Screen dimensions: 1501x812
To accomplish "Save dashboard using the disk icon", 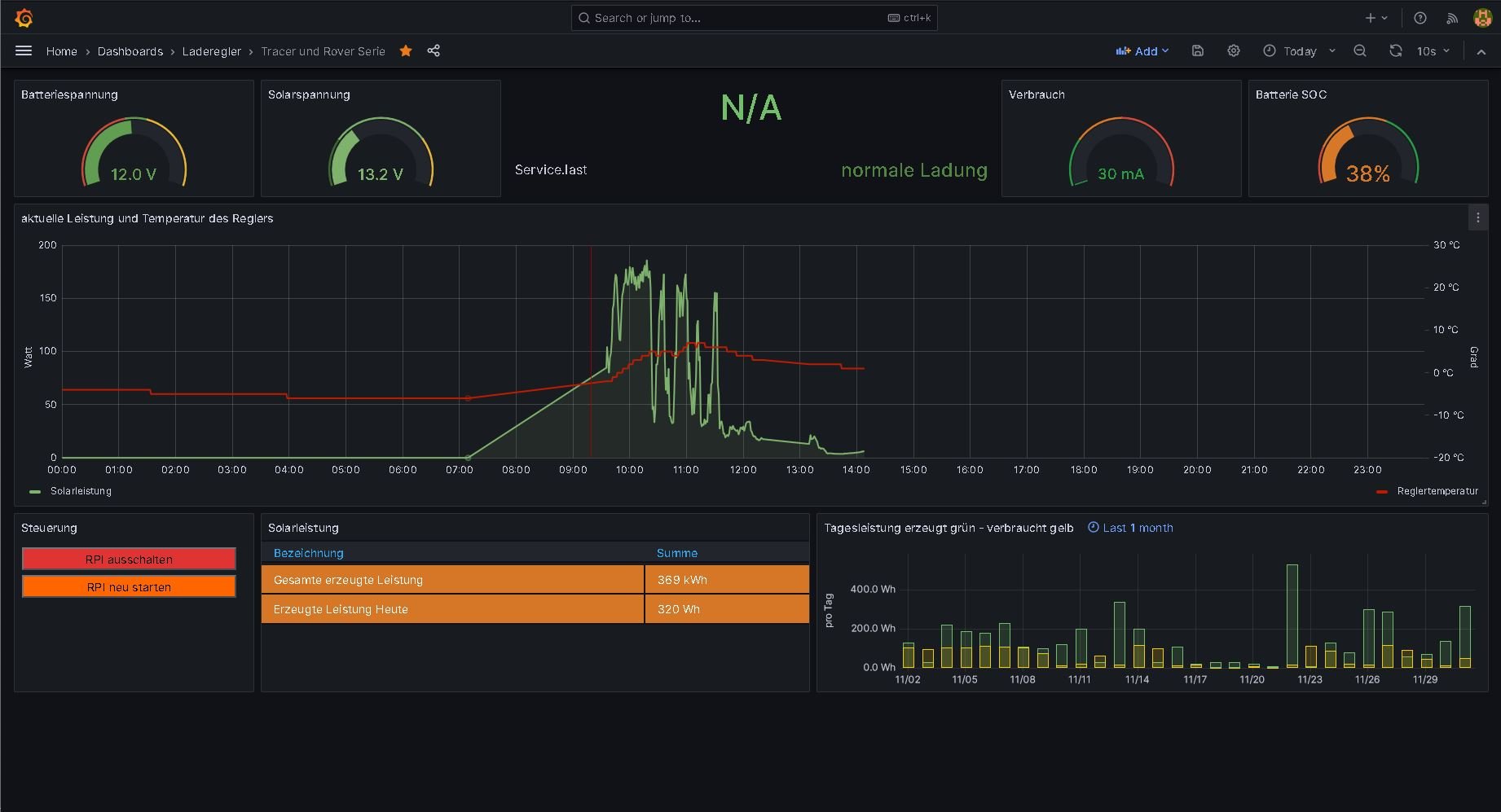I will [x=1197, y=50].
